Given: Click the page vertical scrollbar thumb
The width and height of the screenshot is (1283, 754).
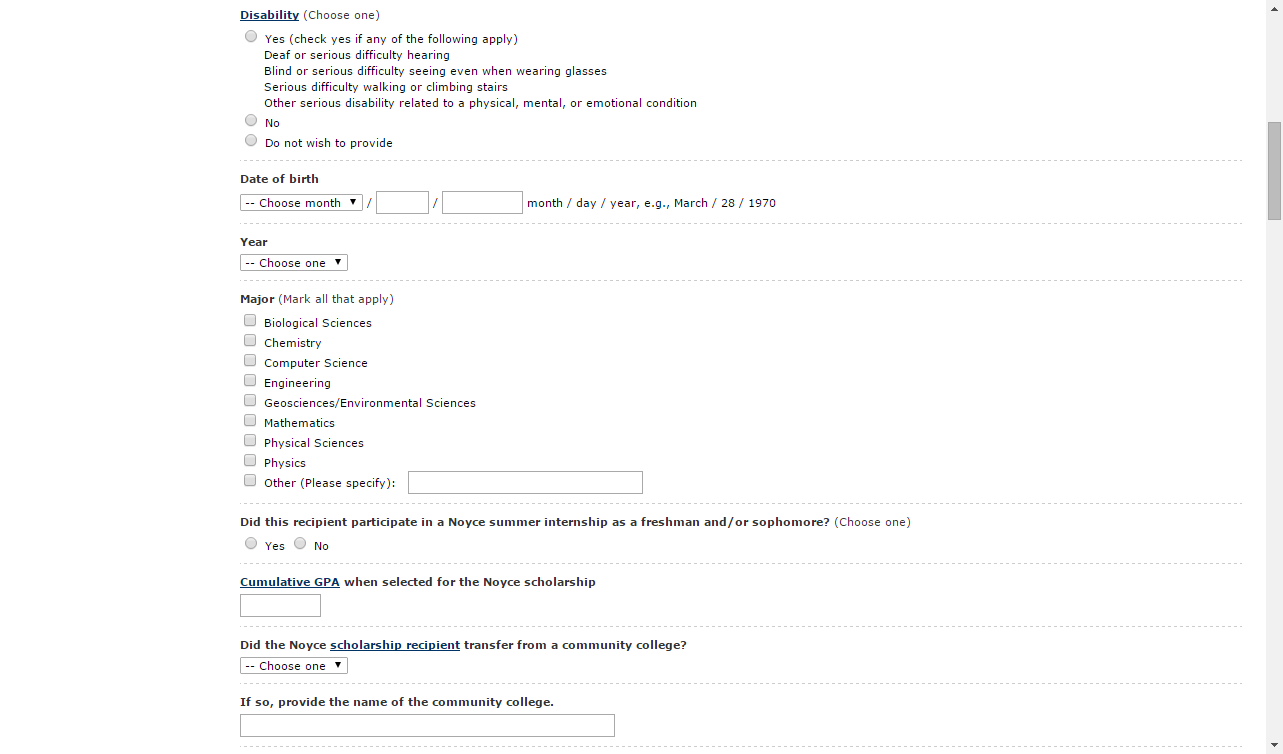Looking at the screenshot, I should pyautogui.click(x=1274, y=170).
